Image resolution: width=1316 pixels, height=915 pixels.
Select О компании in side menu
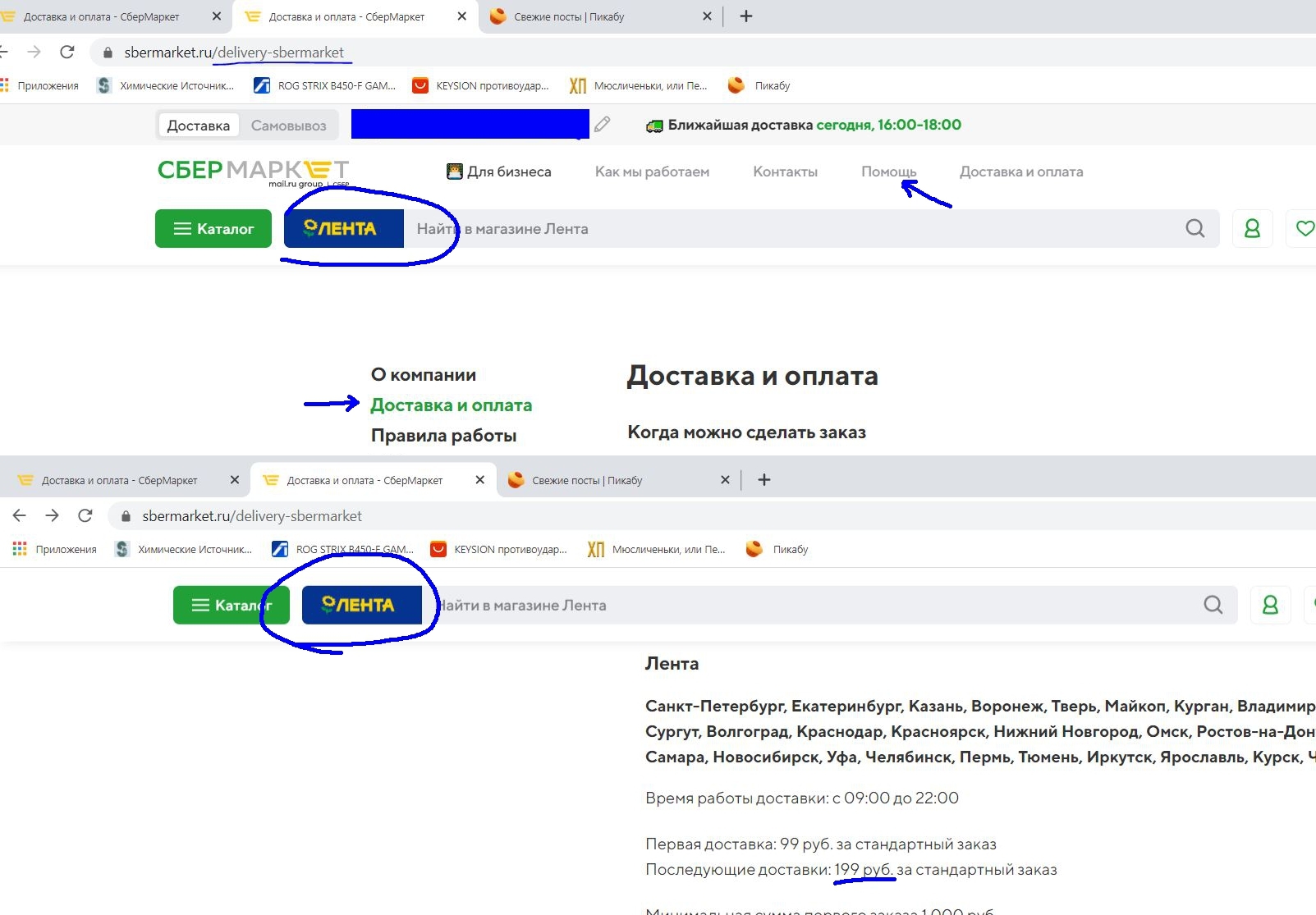(424, 375)
